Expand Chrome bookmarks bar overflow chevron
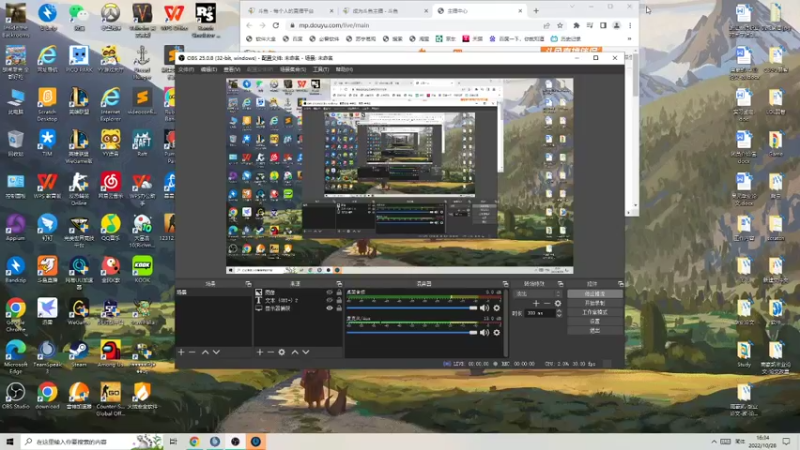 (x=629, y=39)
